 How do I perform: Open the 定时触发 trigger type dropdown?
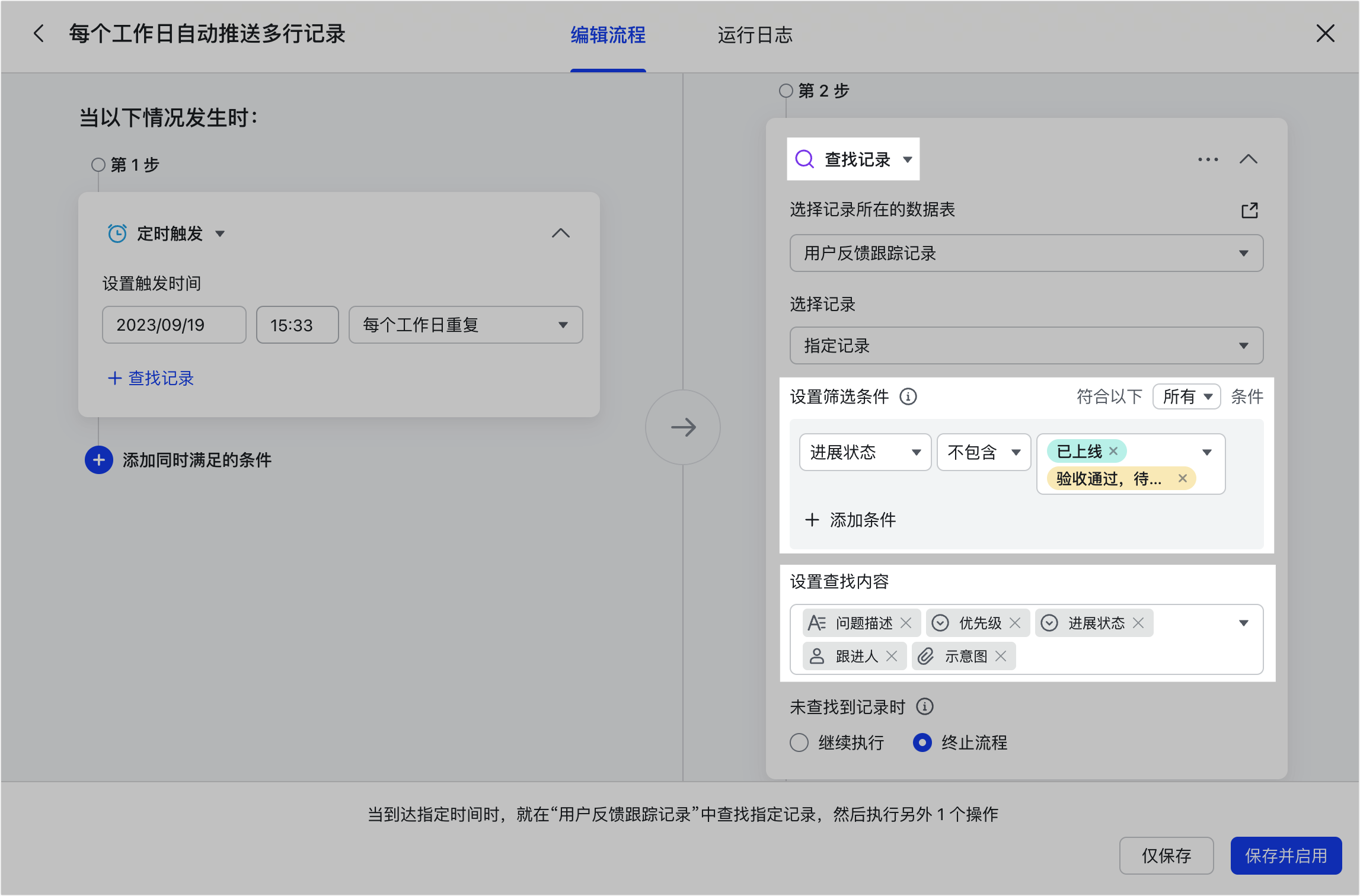220,234
